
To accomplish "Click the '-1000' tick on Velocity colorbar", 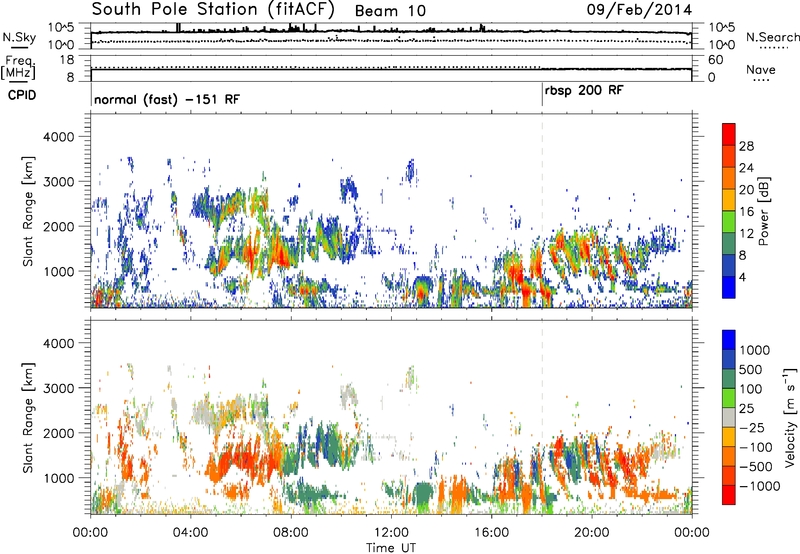I will coord(759,486).
